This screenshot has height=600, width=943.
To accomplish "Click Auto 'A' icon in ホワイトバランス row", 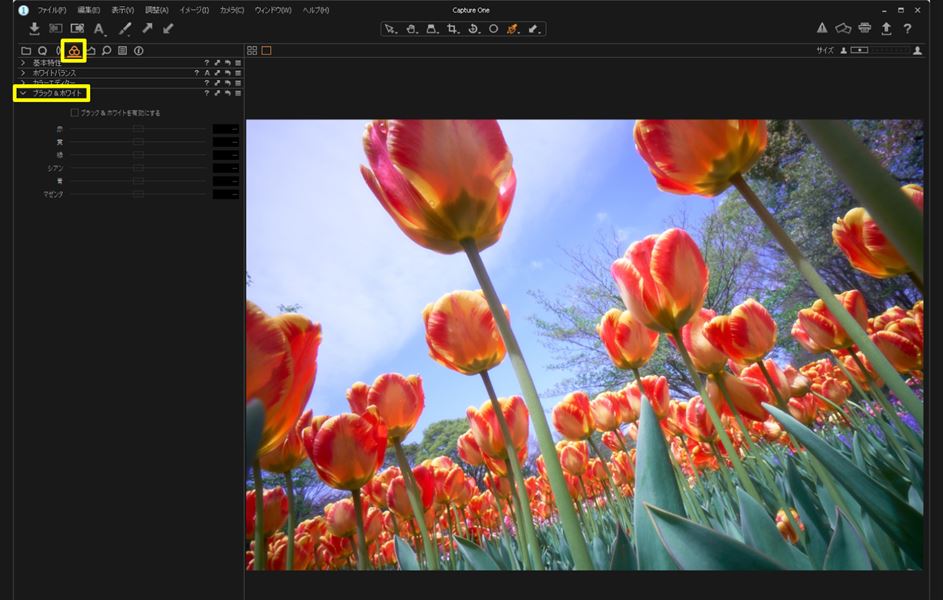I will [207, 73].
